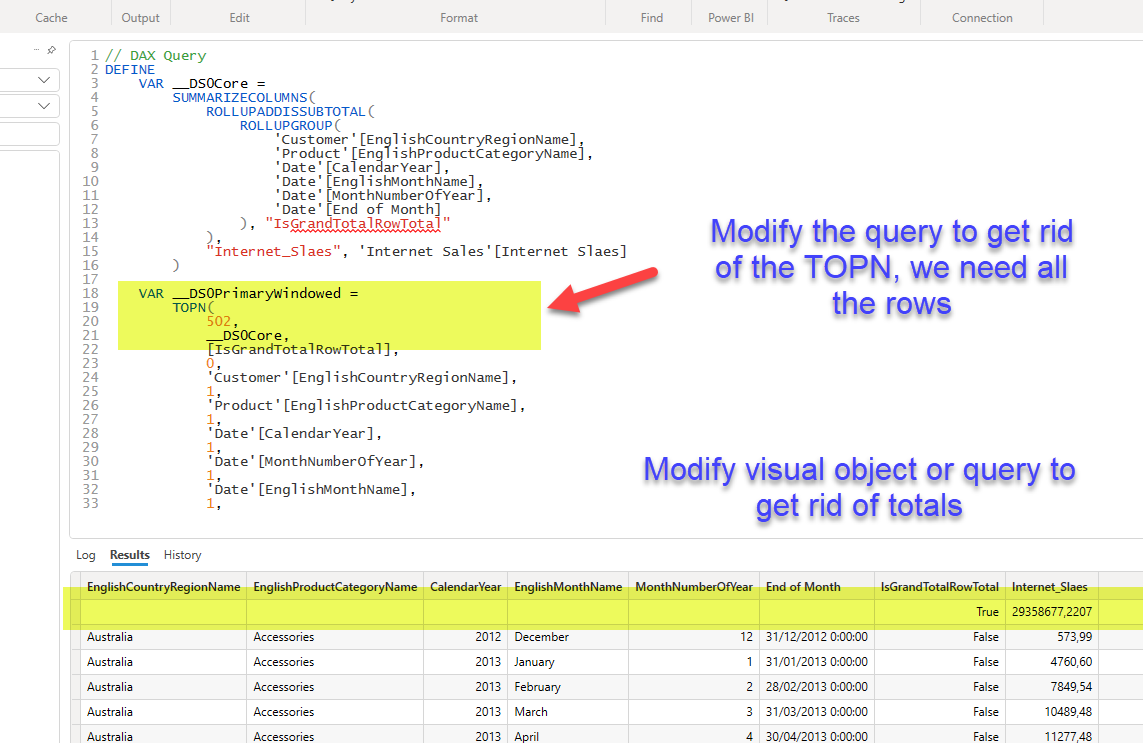
Task: Expand the first dropdown in the left panel
Action: (45, 80)
